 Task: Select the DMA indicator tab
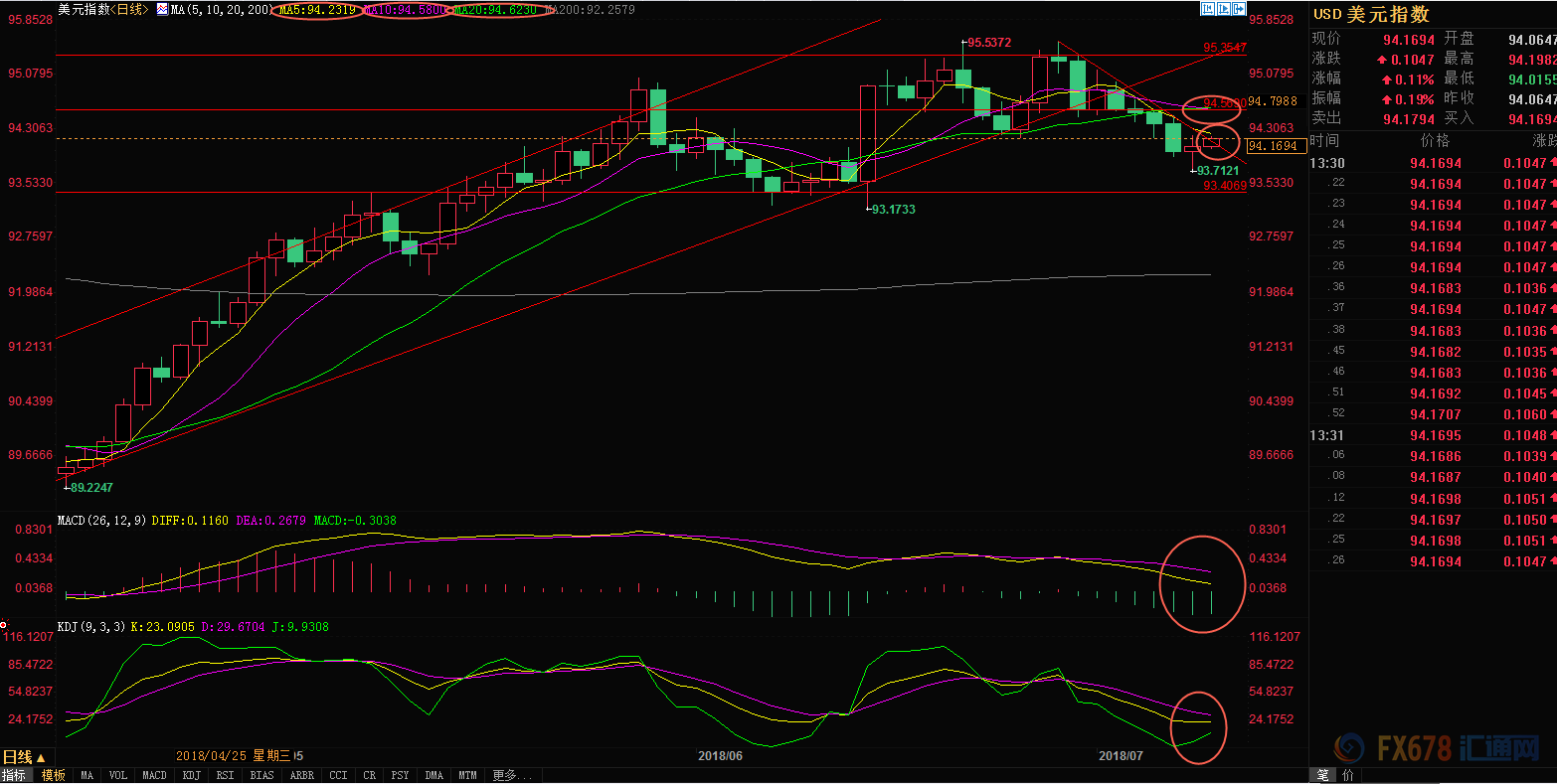(433, 775)
